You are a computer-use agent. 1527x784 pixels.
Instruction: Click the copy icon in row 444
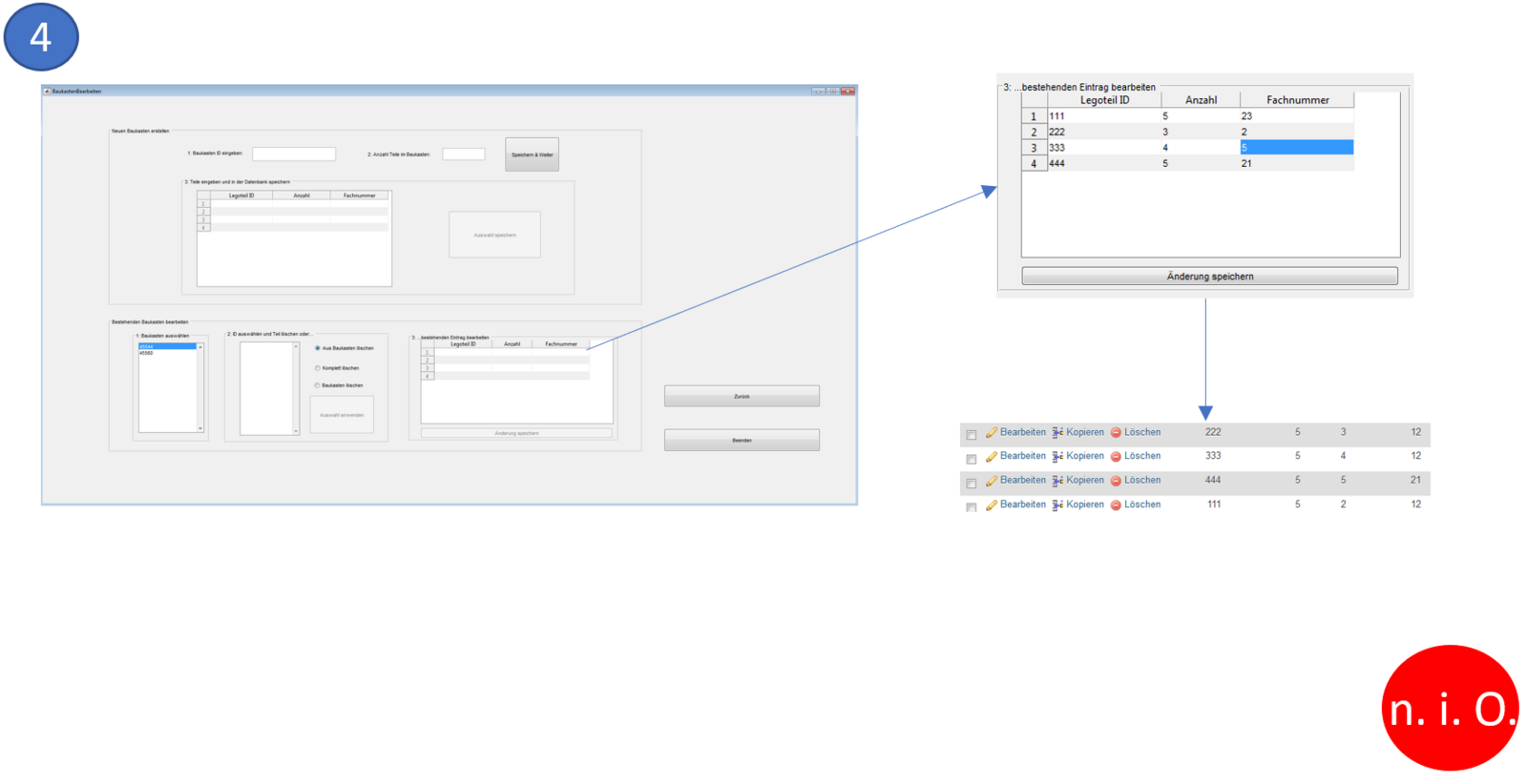click(x=1057, y=481)
